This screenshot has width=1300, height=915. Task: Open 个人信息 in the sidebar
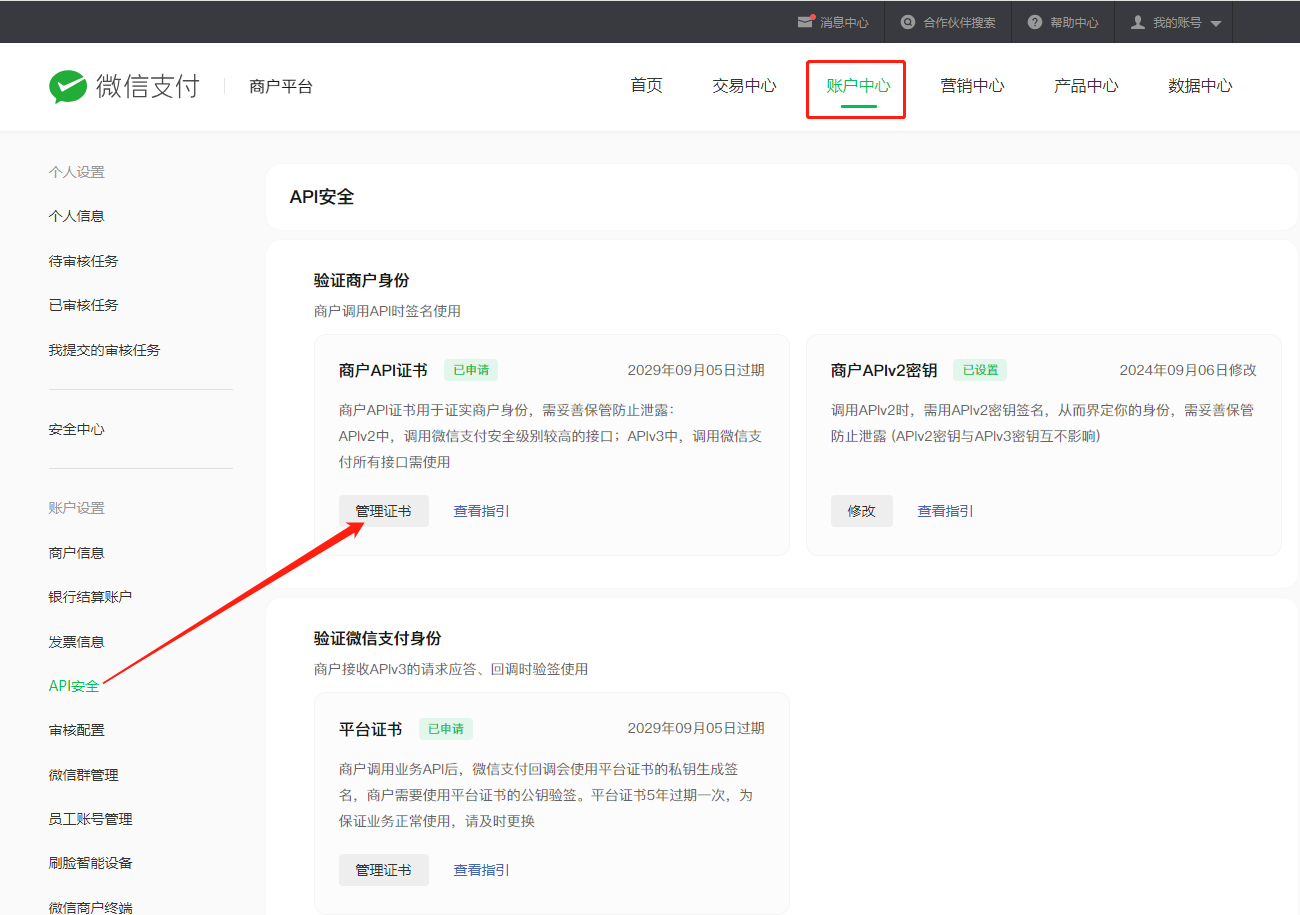point(76,216)
